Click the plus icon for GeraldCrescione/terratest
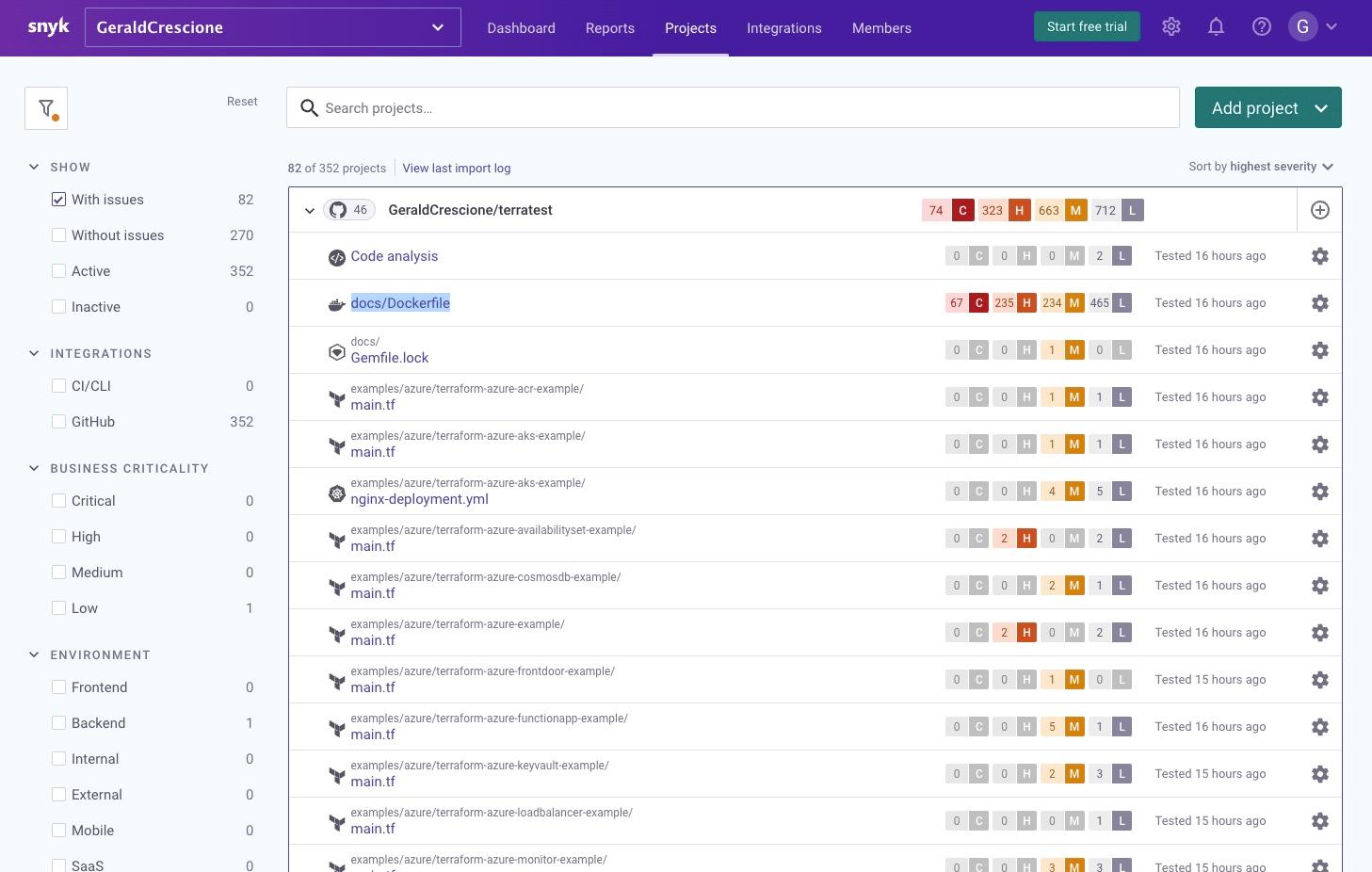The image size is (1372, 872). click(x=1320, y=210)
